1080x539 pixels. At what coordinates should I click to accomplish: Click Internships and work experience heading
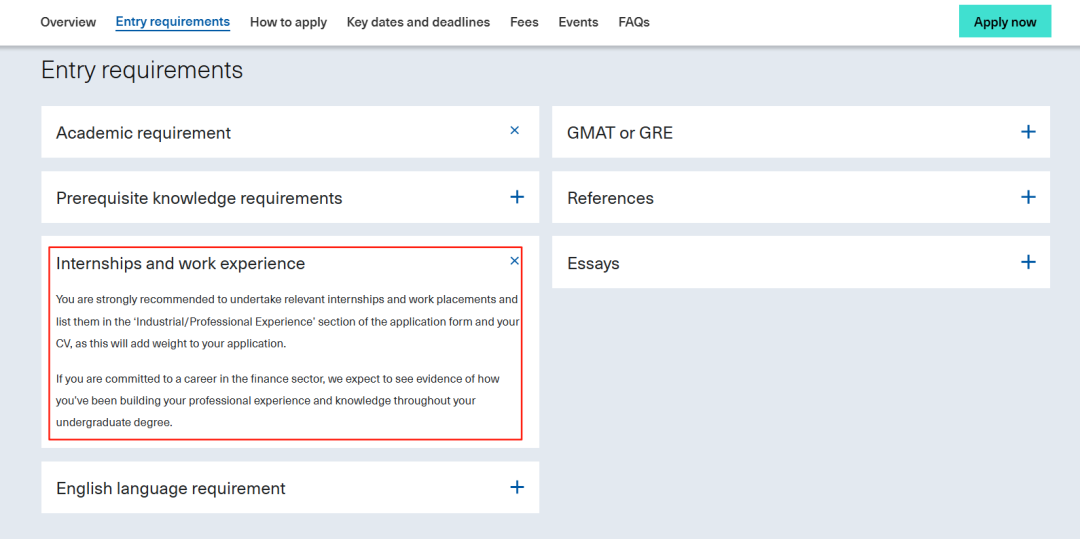[180, 264]
